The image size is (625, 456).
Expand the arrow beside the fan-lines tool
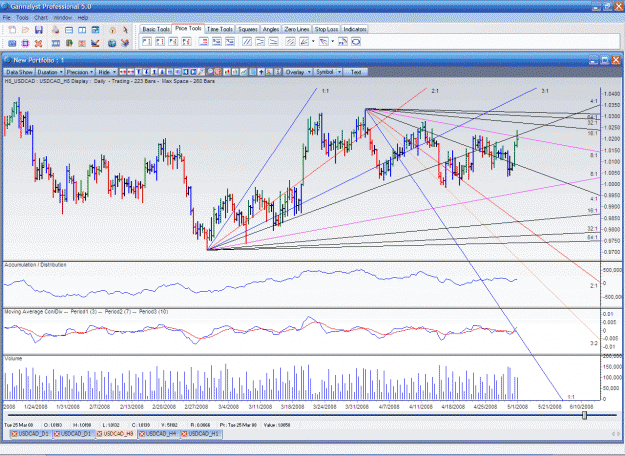click(x=313, y=41)
